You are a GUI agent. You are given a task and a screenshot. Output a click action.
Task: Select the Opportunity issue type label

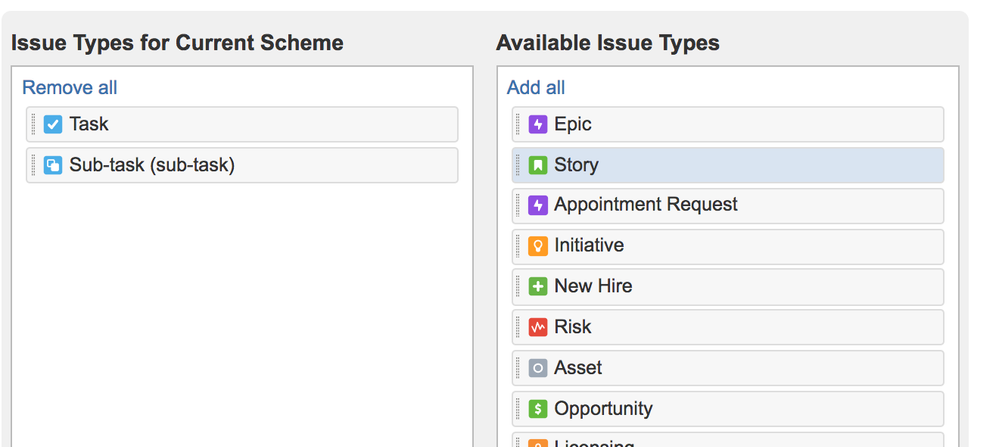coord(603,409)
